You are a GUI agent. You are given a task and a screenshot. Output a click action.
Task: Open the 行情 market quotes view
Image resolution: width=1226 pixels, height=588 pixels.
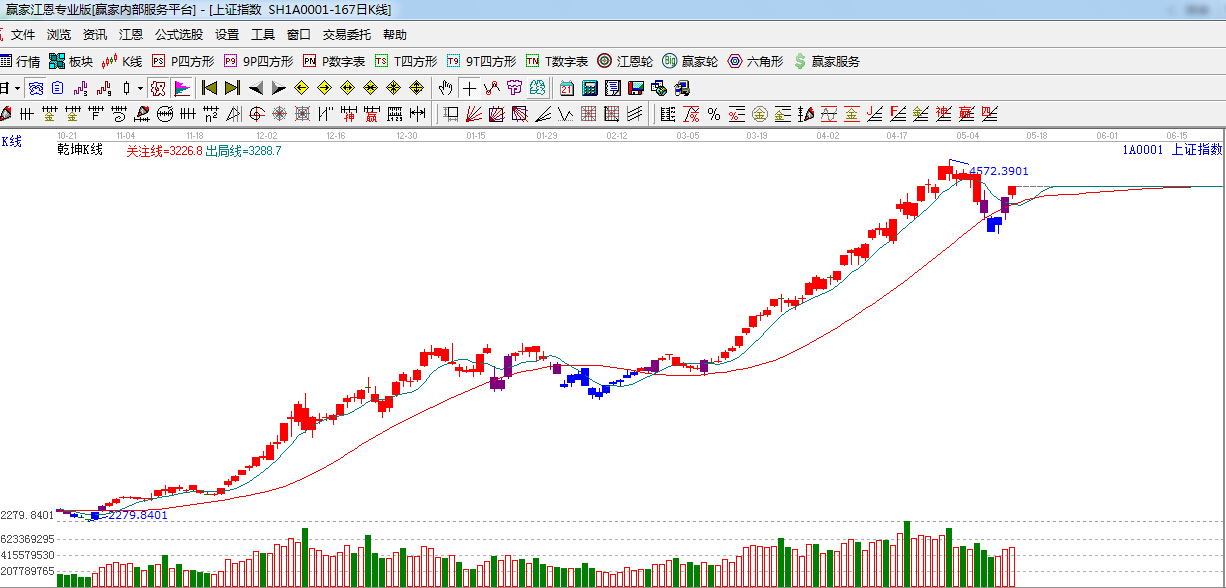[20, 61]
